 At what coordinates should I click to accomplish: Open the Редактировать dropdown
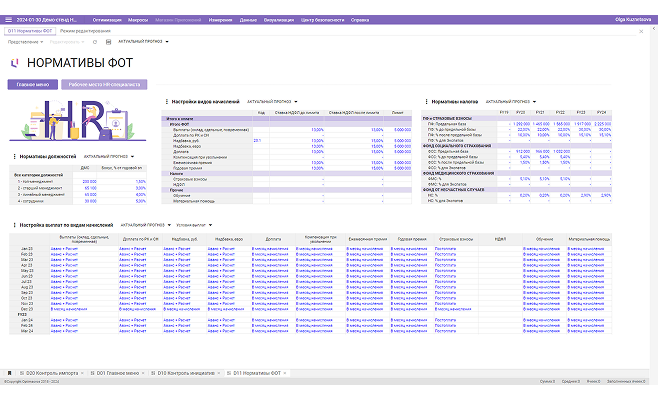67,42
